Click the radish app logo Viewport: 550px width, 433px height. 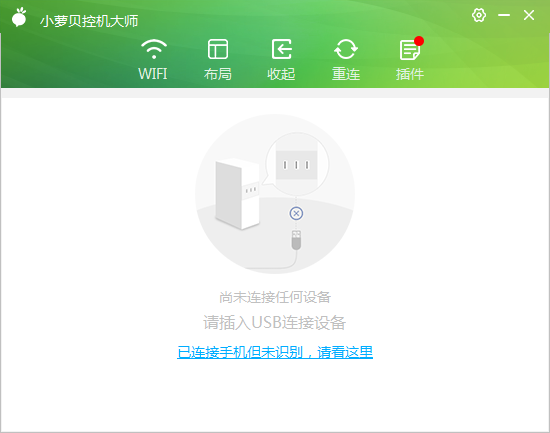(19, 17)
